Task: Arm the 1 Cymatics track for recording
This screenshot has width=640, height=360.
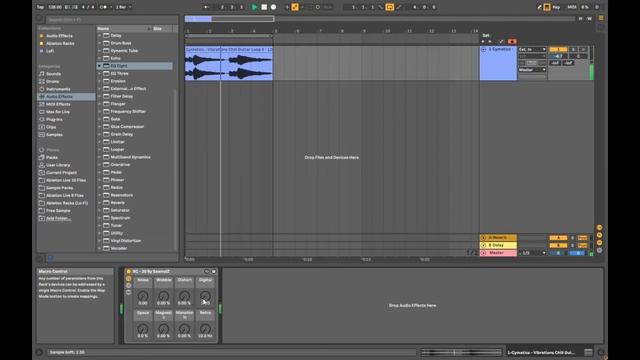Action: click(x=583, y=49)
